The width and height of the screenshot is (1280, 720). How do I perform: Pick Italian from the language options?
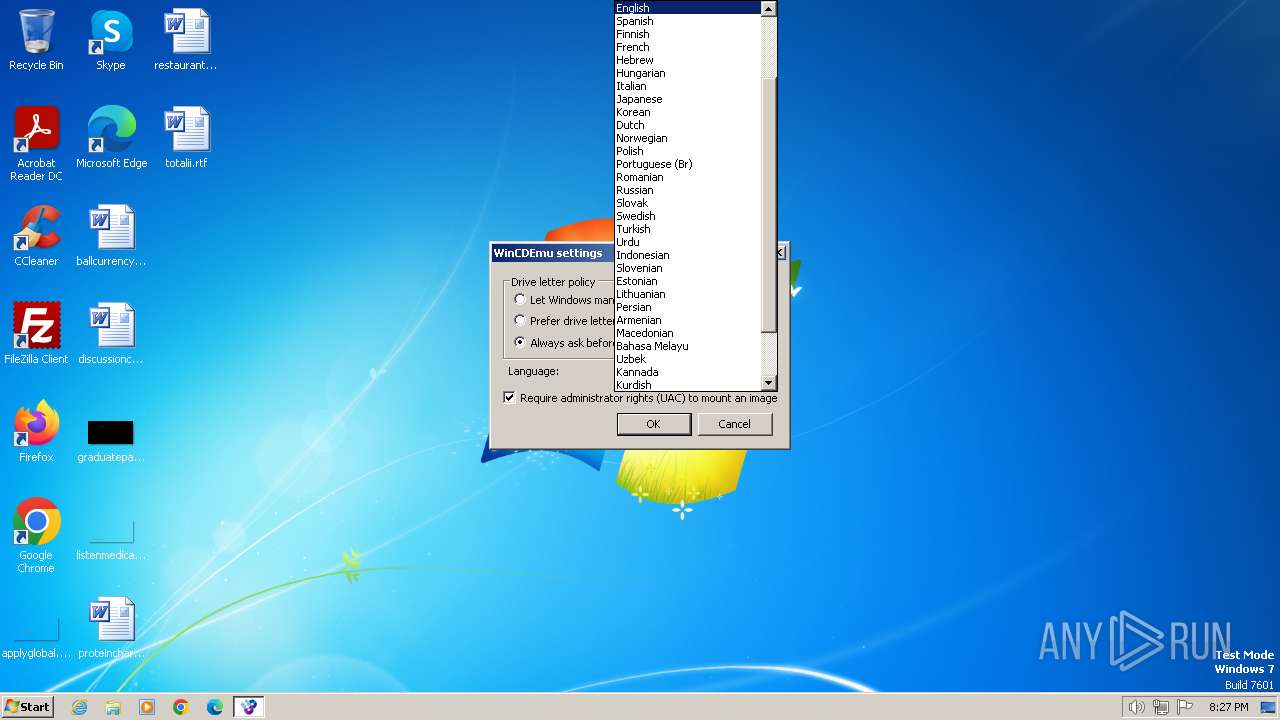pos(688,86)
